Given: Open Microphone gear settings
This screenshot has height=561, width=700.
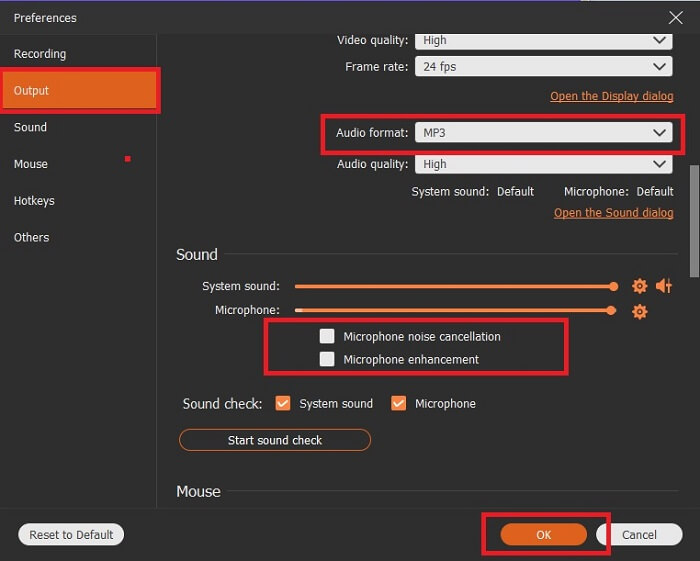Looking at the screenshot, I should pyautogui.click(x=640, y=311).
